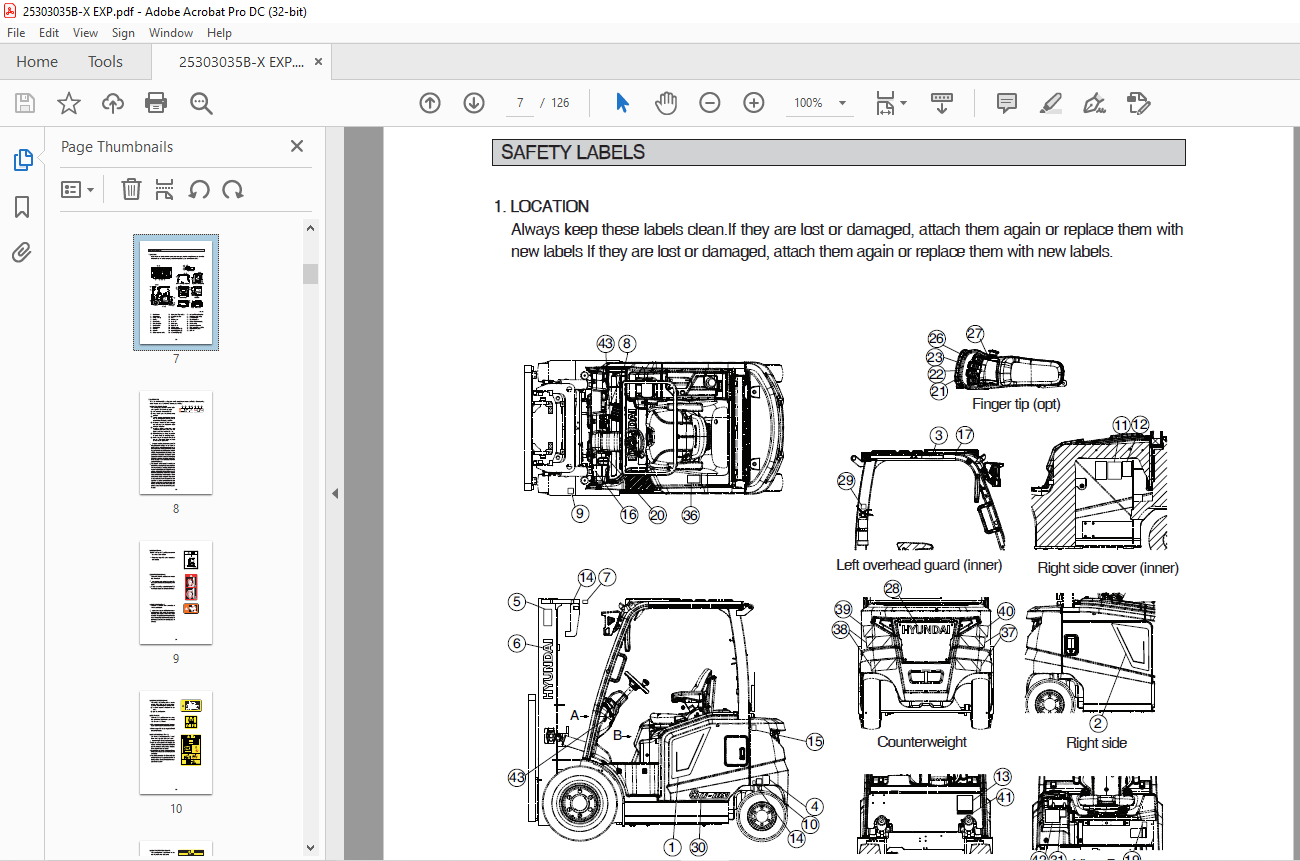Open Page Thumbnails panel icon
Image resolution: width=1300 pixels, height=861 pixels.
[22, 160]
